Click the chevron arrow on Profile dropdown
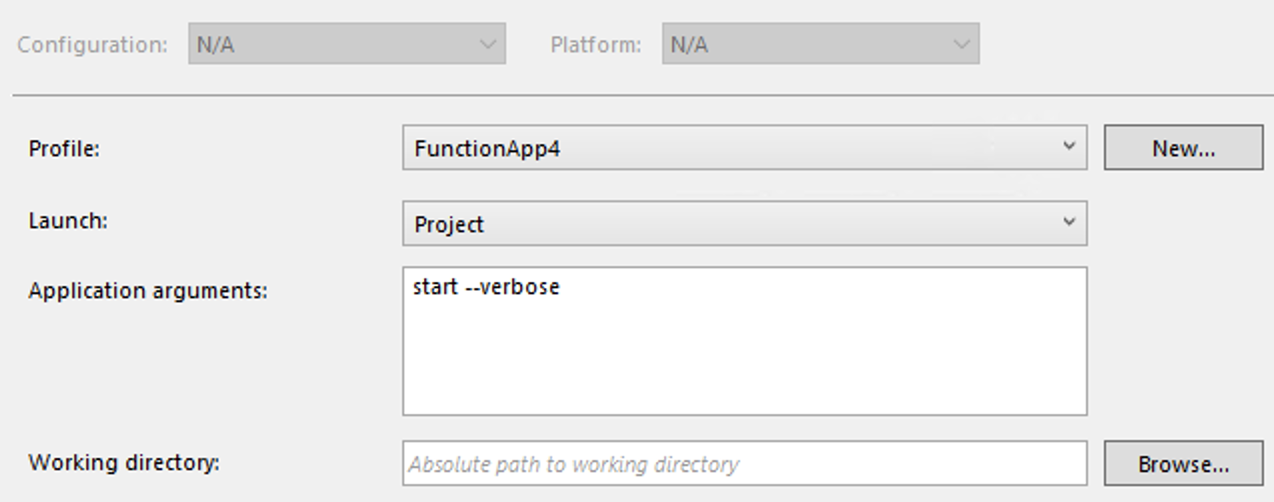This screenshot has width=1274, height=502. (x=1068, y=147)
